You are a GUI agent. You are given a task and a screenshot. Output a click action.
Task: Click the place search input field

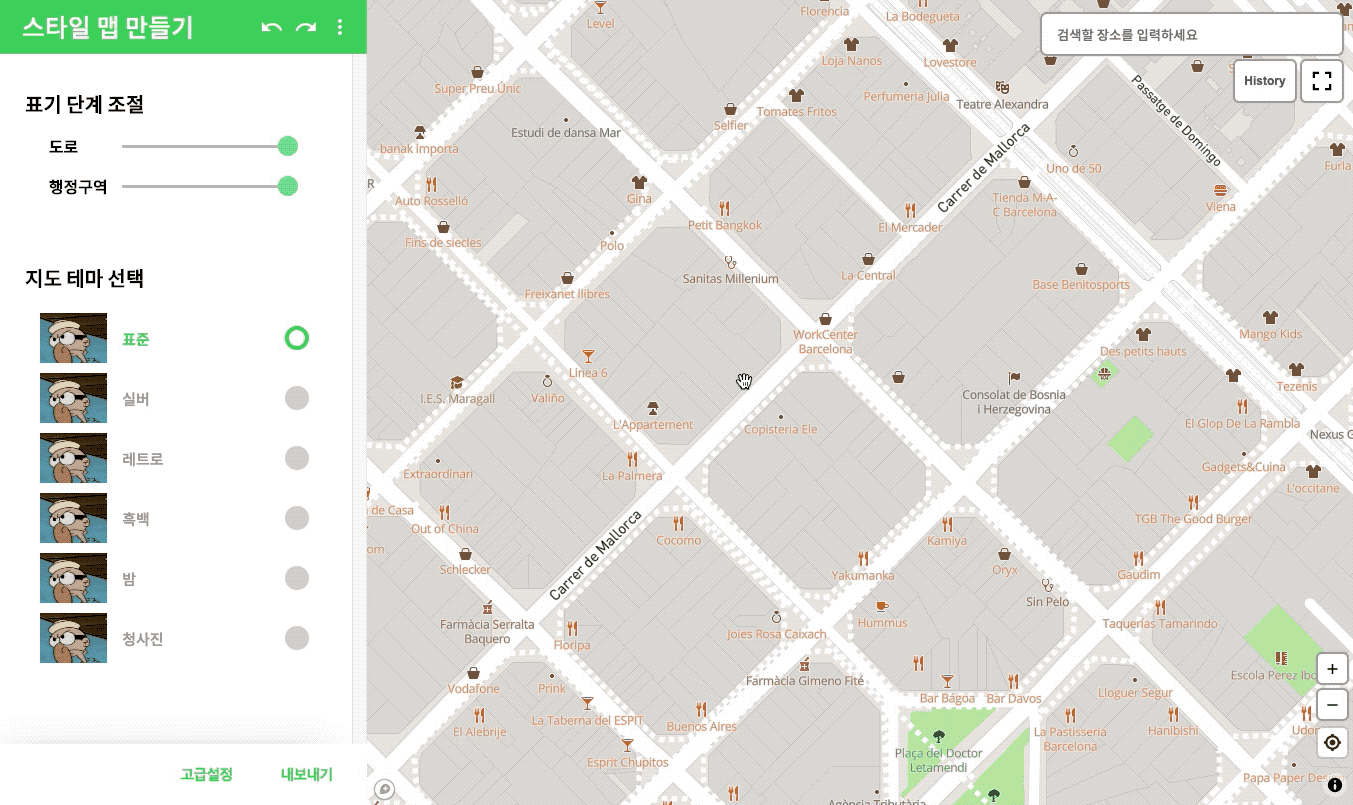click(x=1192, y=34)
